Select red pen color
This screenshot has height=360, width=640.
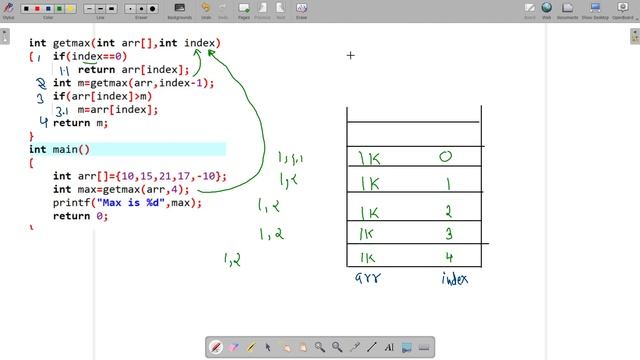tap(37, 9)
